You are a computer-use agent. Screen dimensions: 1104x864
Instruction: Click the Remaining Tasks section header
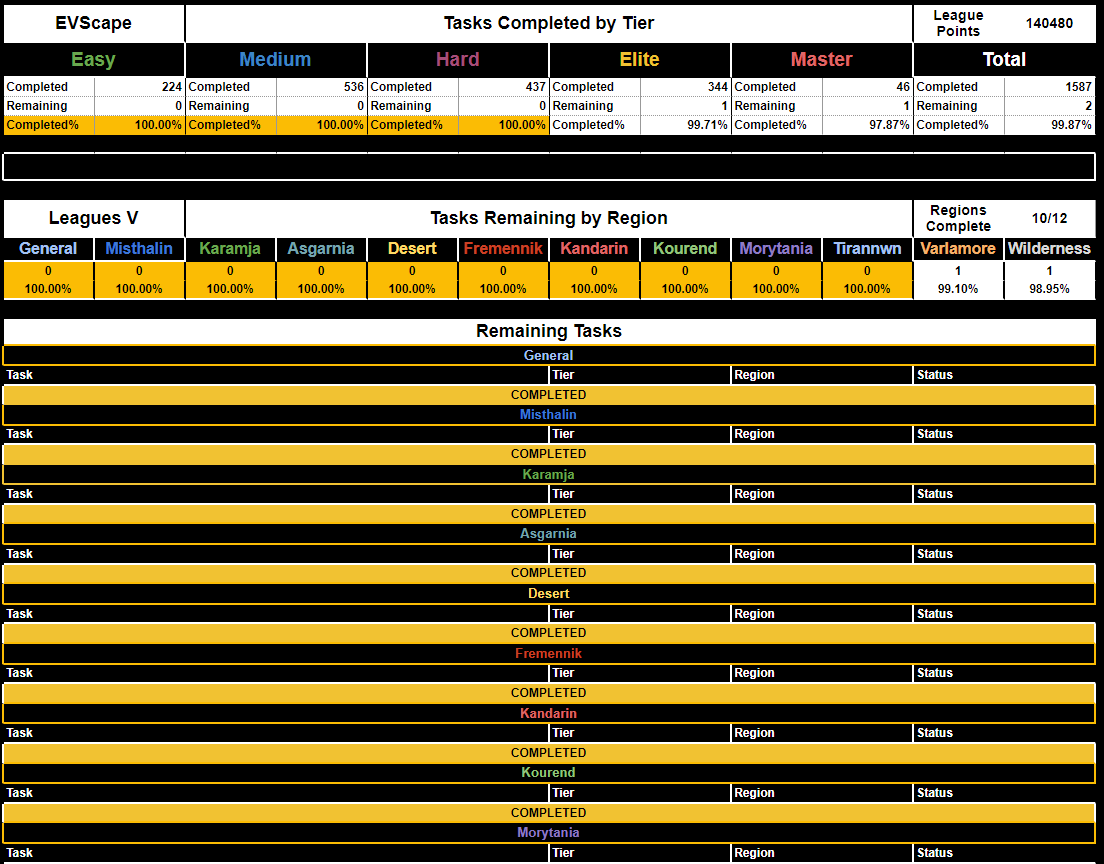pyautogui.click(x=548, y=331)
